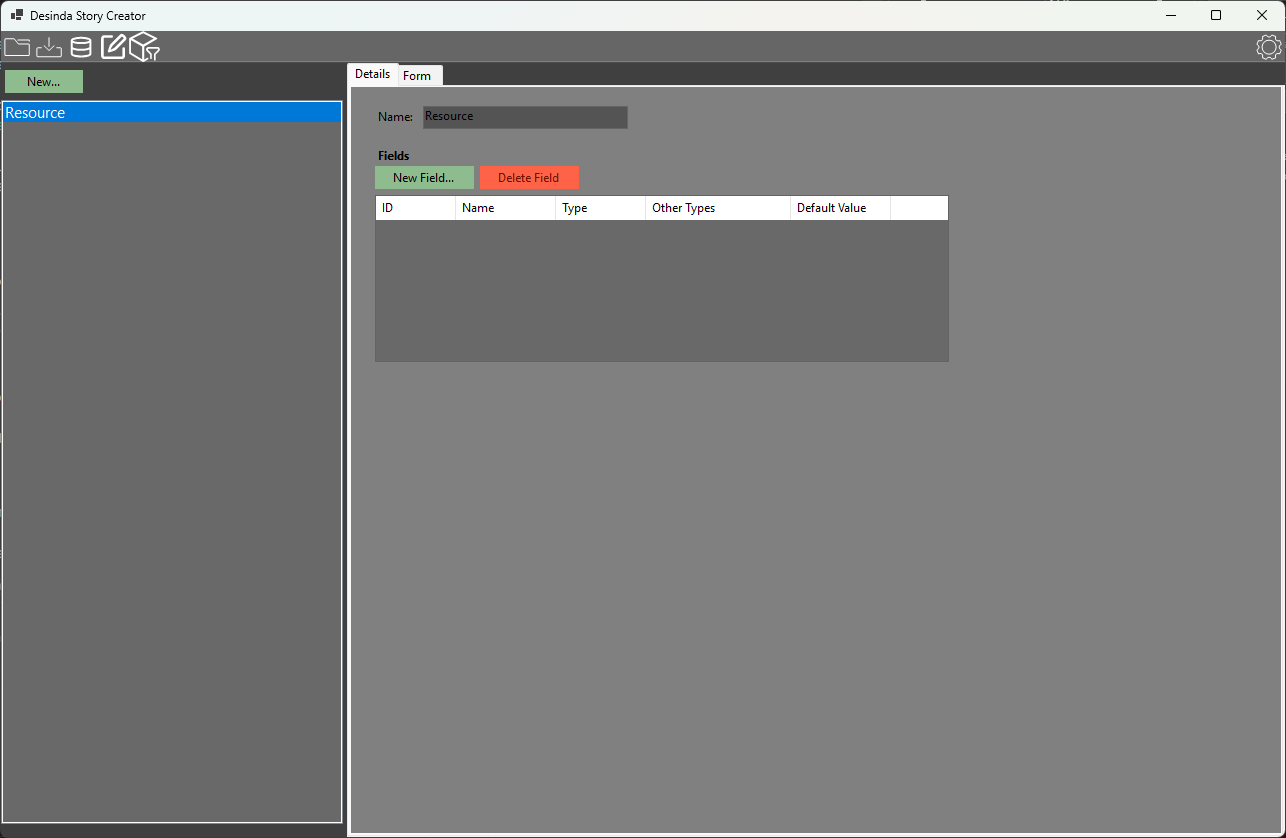The image size is (1286, 838).
Task: Minimize the Desinda Story Creator window
Action: pyautogui.click(x=1171, y=15)
